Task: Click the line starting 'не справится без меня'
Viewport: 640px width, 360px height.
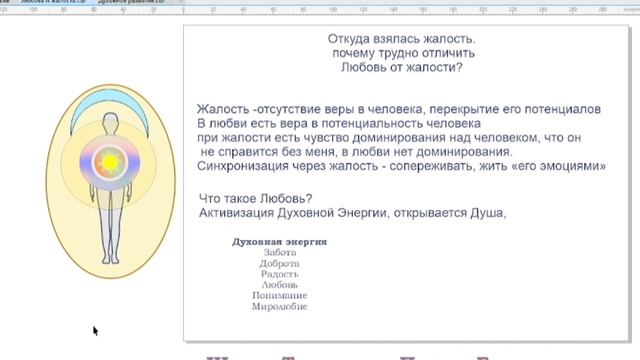Action: pyautogui.click(x=356, y=152)
